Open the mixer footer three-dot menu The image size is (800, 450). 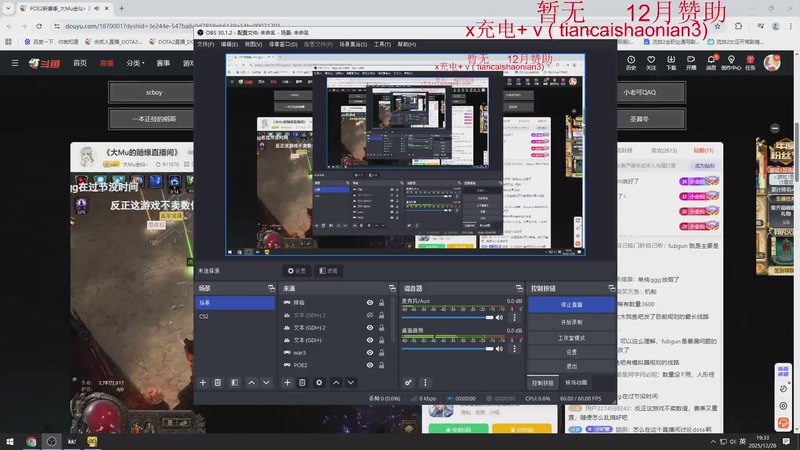pyautogui.click(x=425, y=383)
